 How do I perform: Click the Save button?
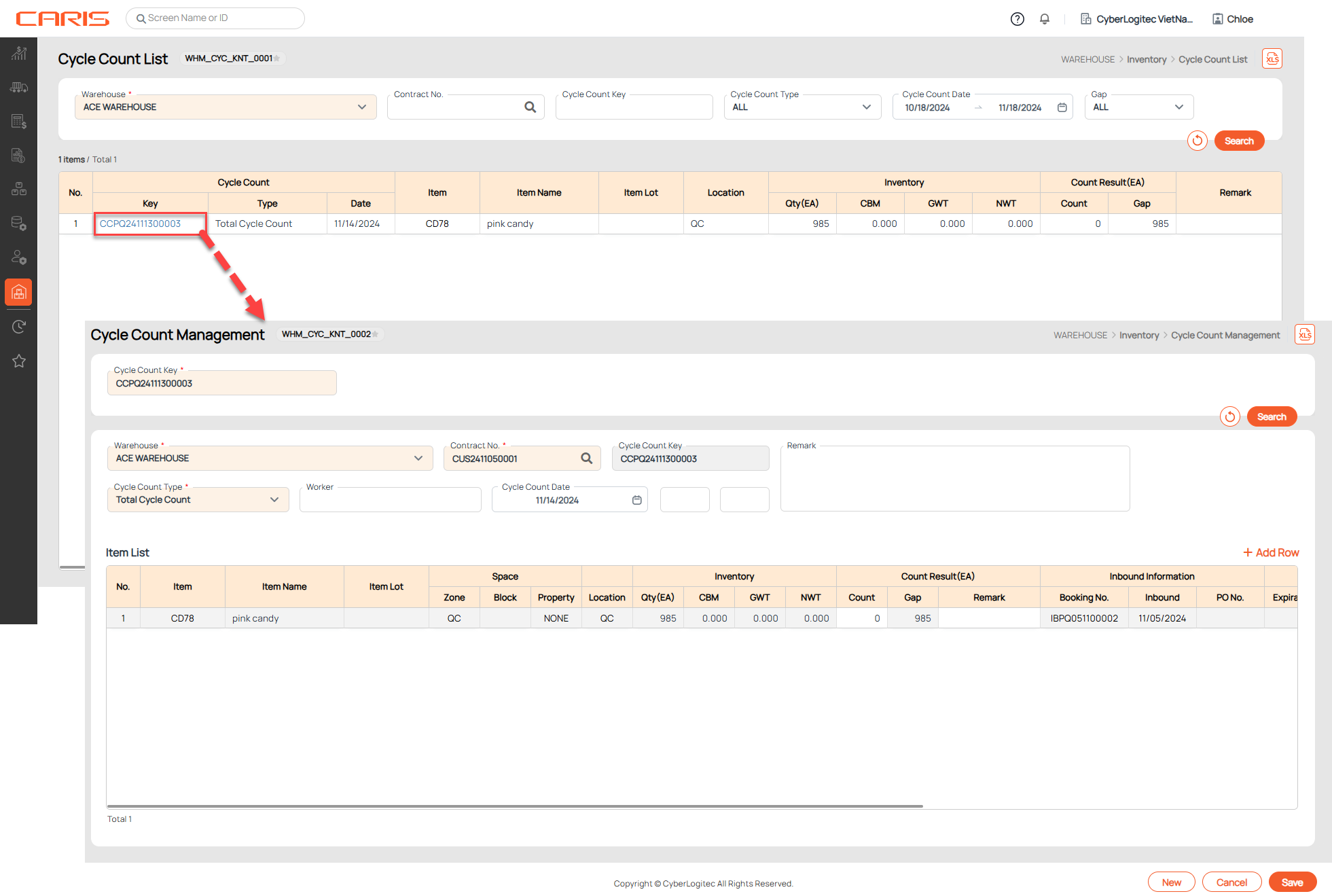tap(1292, 882)
